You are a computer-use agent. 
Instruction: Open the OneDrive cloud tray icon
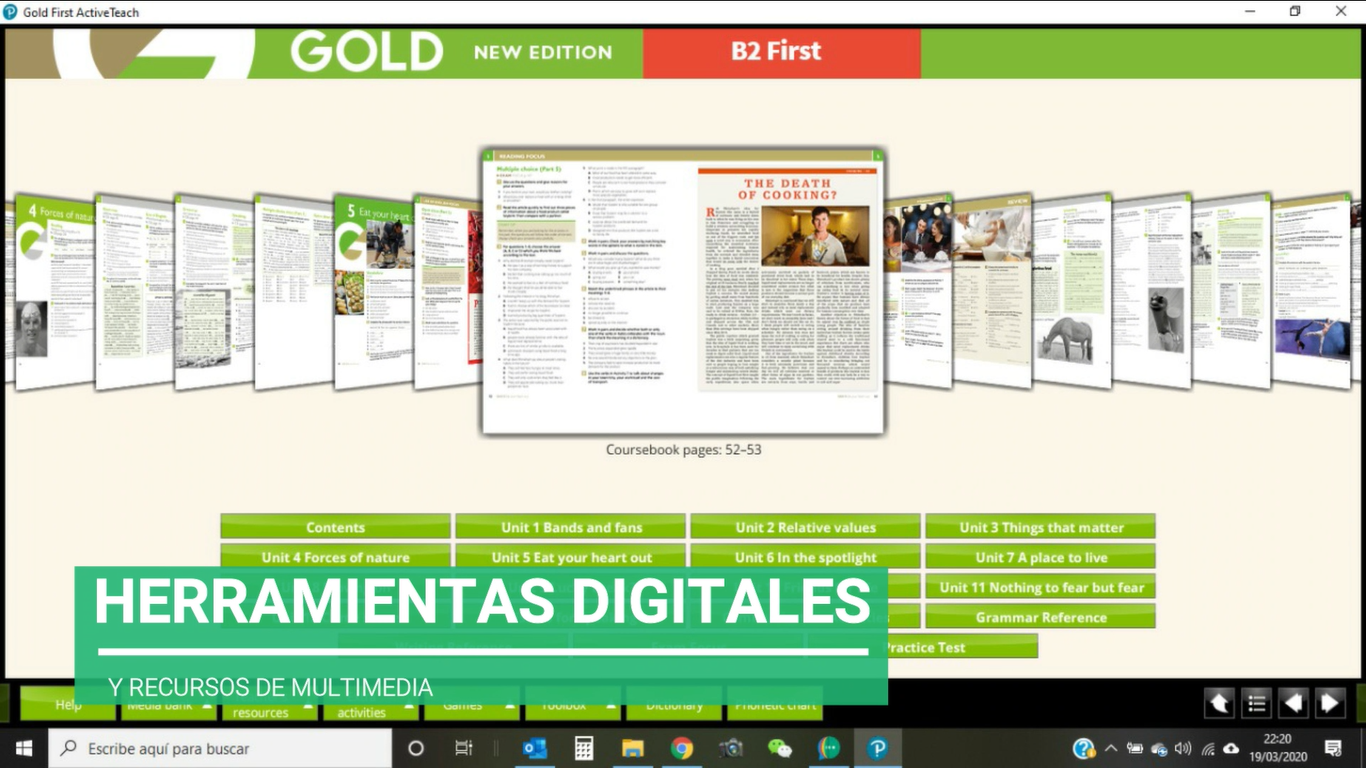[1232, 748]
